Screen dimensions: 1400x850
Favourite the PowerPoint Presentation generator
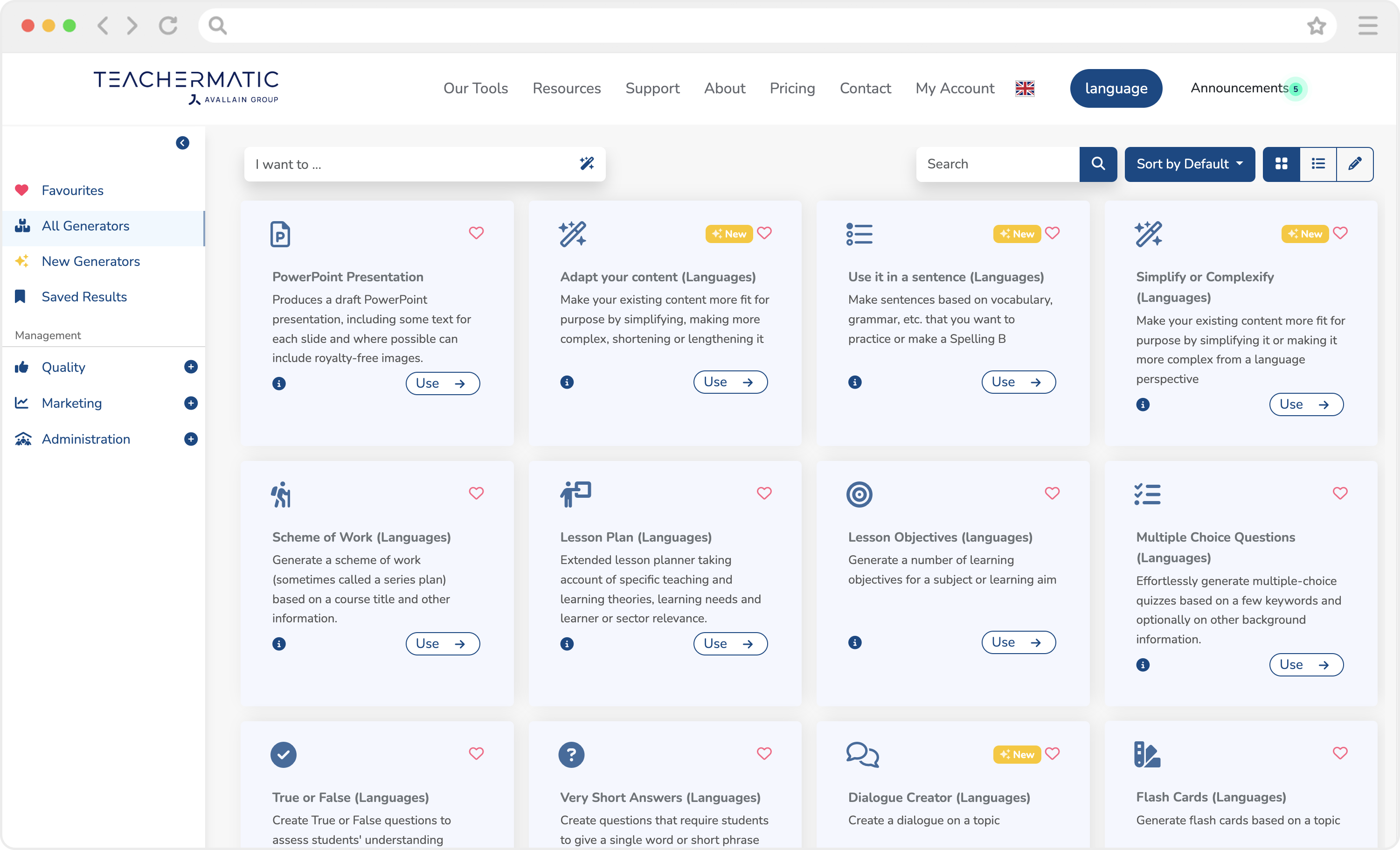coord(476,232)
